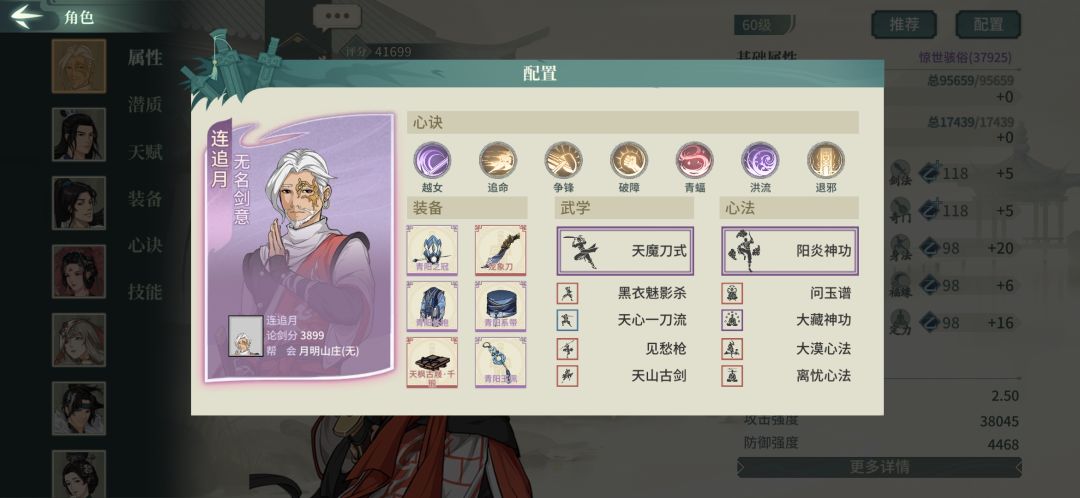Tap the 退邪 heart technique icon
This screenshot has width=1080, height=498.
pyautogui.click(x=826, y=160)
